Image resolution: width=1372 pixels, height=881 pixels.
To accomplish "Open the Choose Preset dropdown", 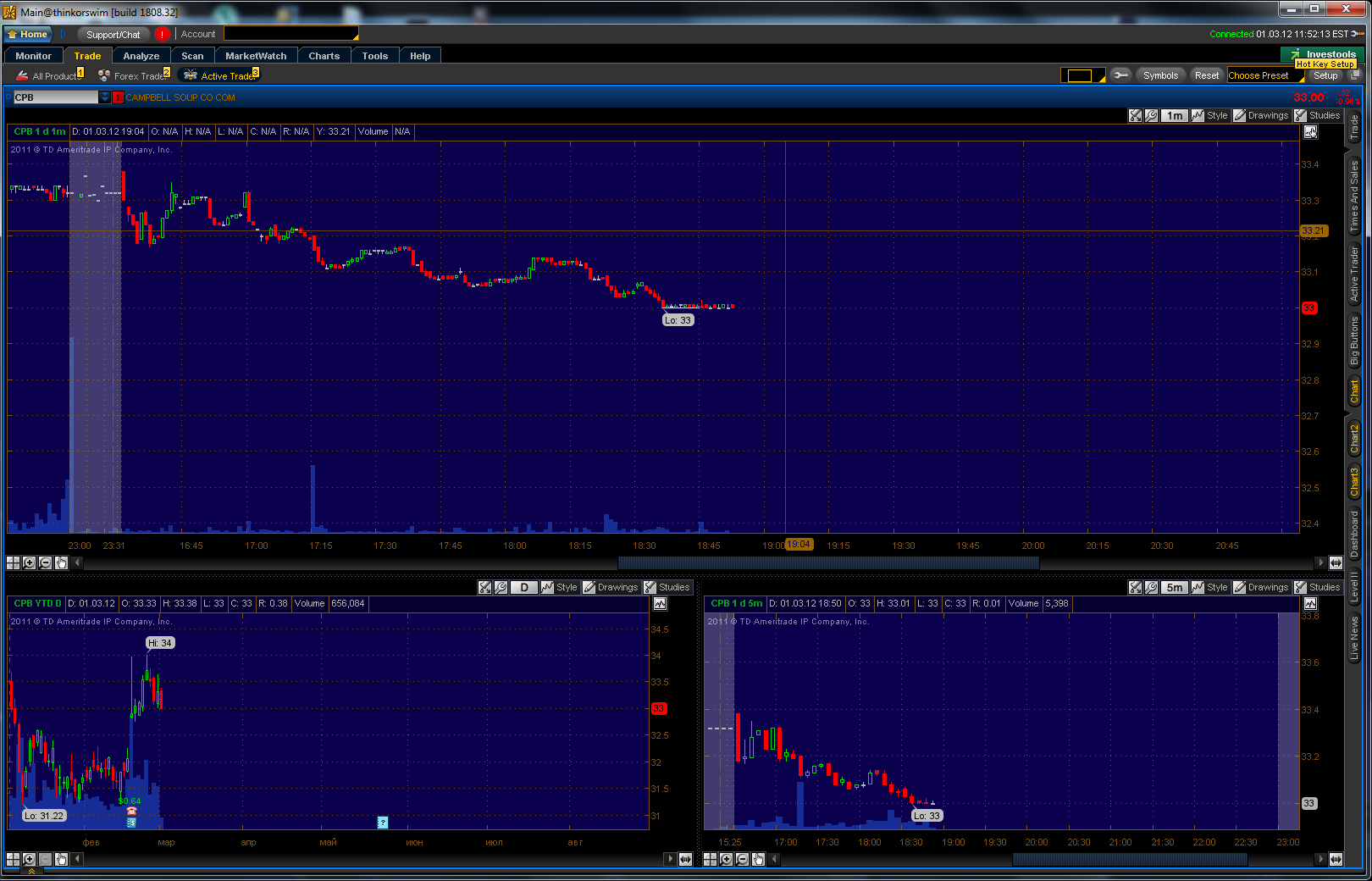I will 1264,75.
